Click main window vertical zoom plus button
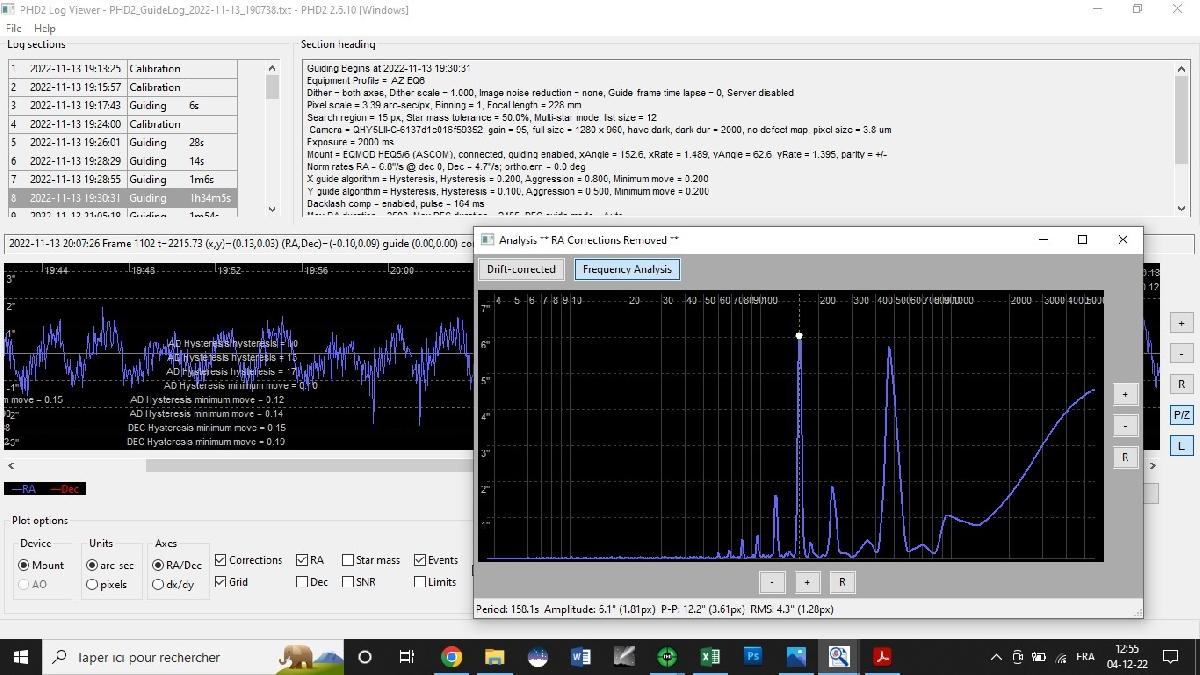This screenshot has height=675, width=1200. click(x=1181, y=323)
